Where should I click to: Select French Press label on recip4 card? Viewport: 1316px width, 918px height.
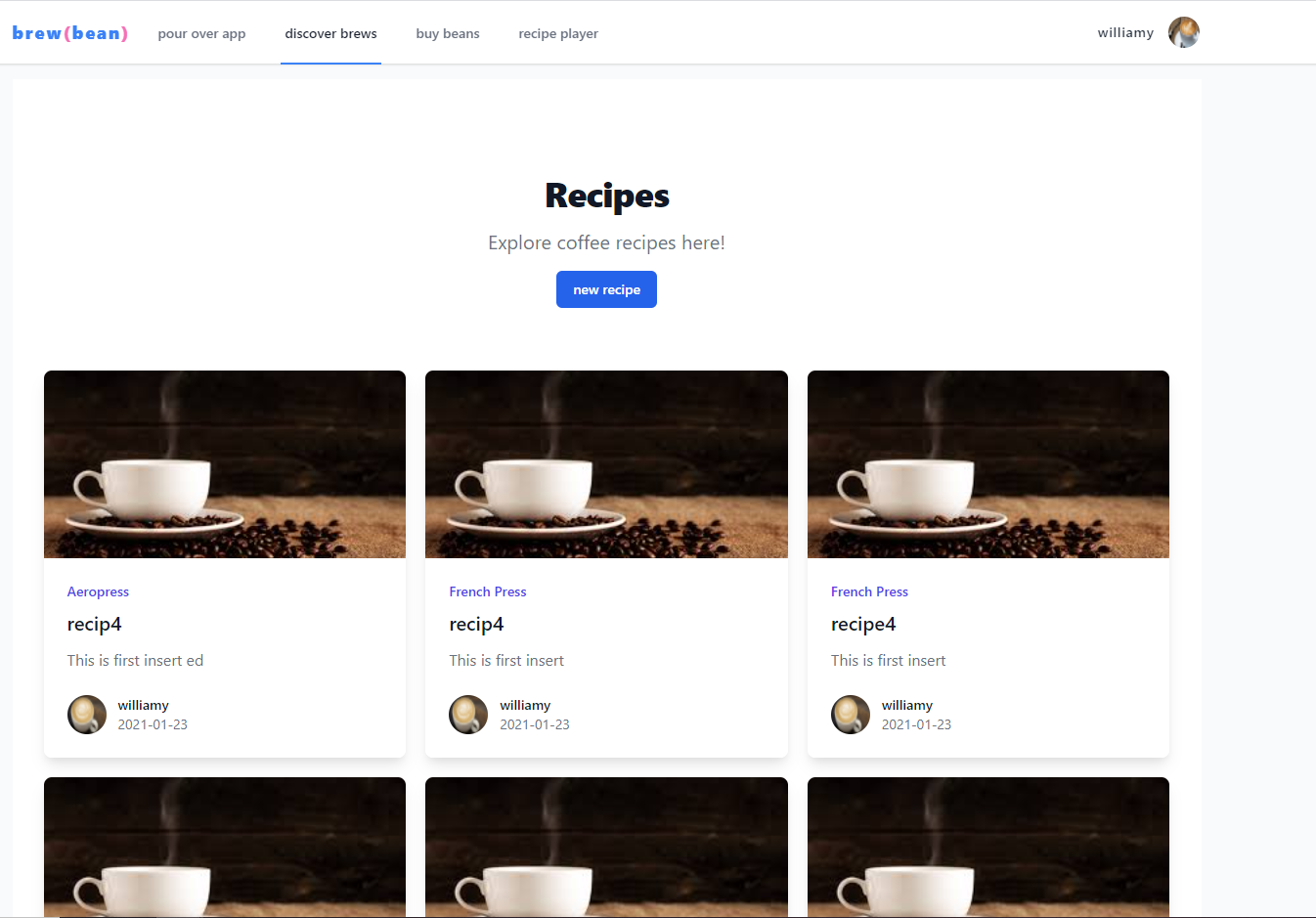tap(488, 591)
